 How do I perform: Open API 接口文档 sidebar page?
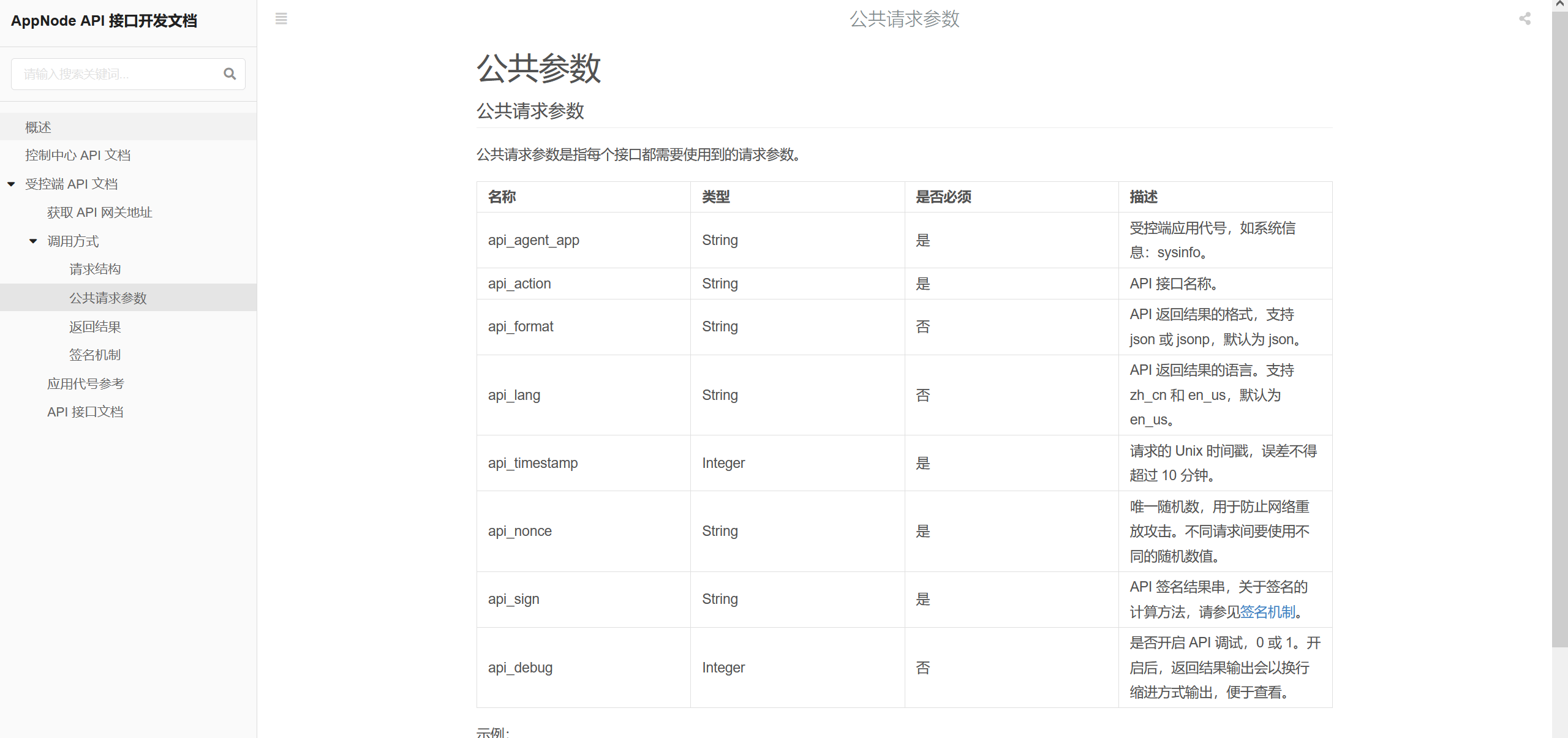point(128,412)
